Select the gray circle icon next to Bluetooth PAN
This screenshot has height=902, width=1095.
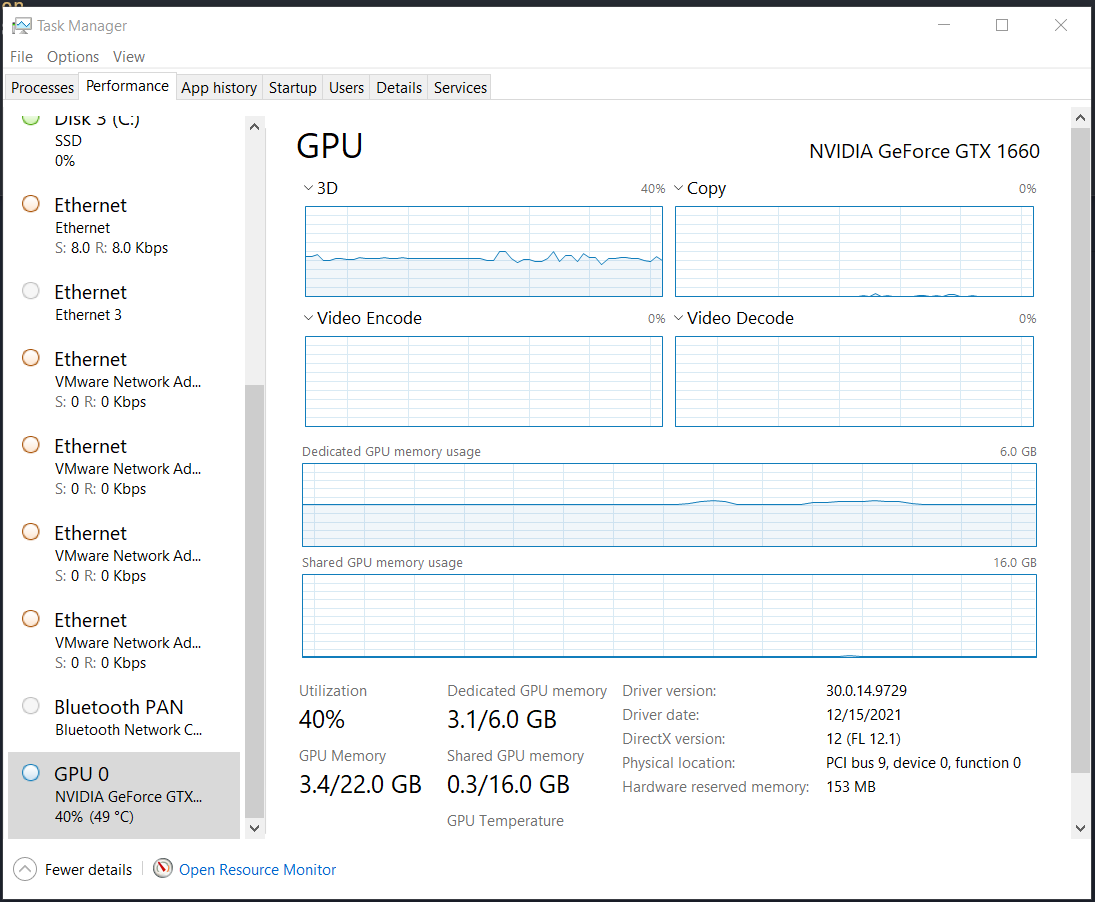pyautogui.click(x=31, y=706)
